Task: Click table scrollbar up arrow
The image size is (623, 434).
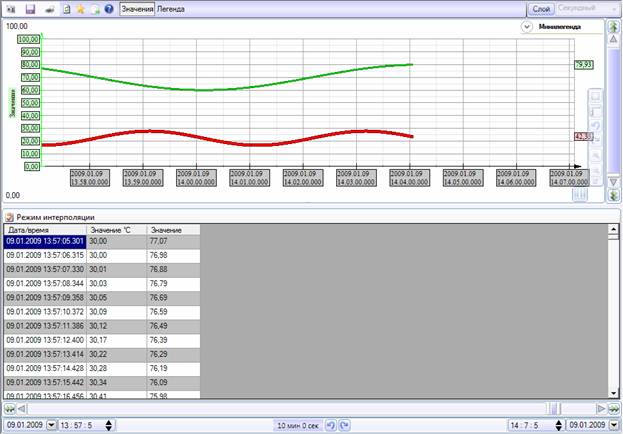Action: tap(613, 229)
